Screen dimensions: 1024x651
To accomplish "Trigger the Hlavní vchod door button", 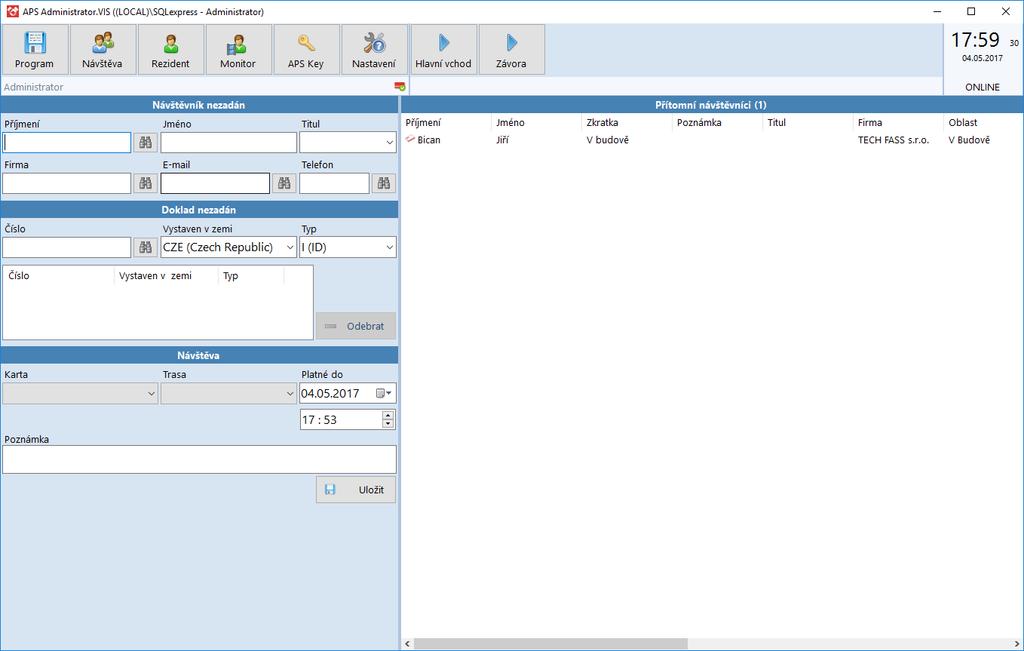I will click(x=443, y=50).
